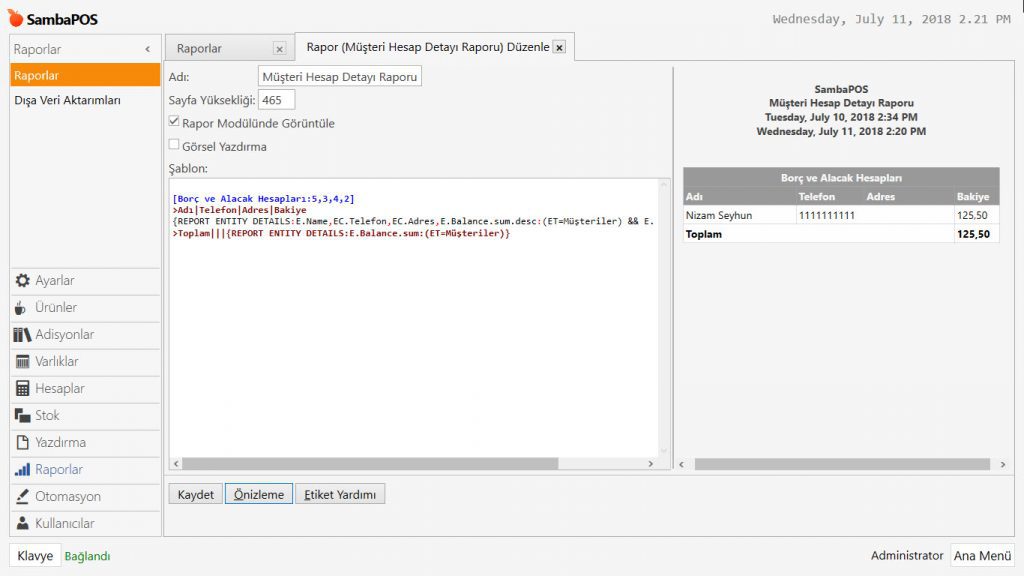This screenshot has height=576, width=1024.
Task: Collapse the Raporlar sidebar panel arrow
Action: coord(148,49)
